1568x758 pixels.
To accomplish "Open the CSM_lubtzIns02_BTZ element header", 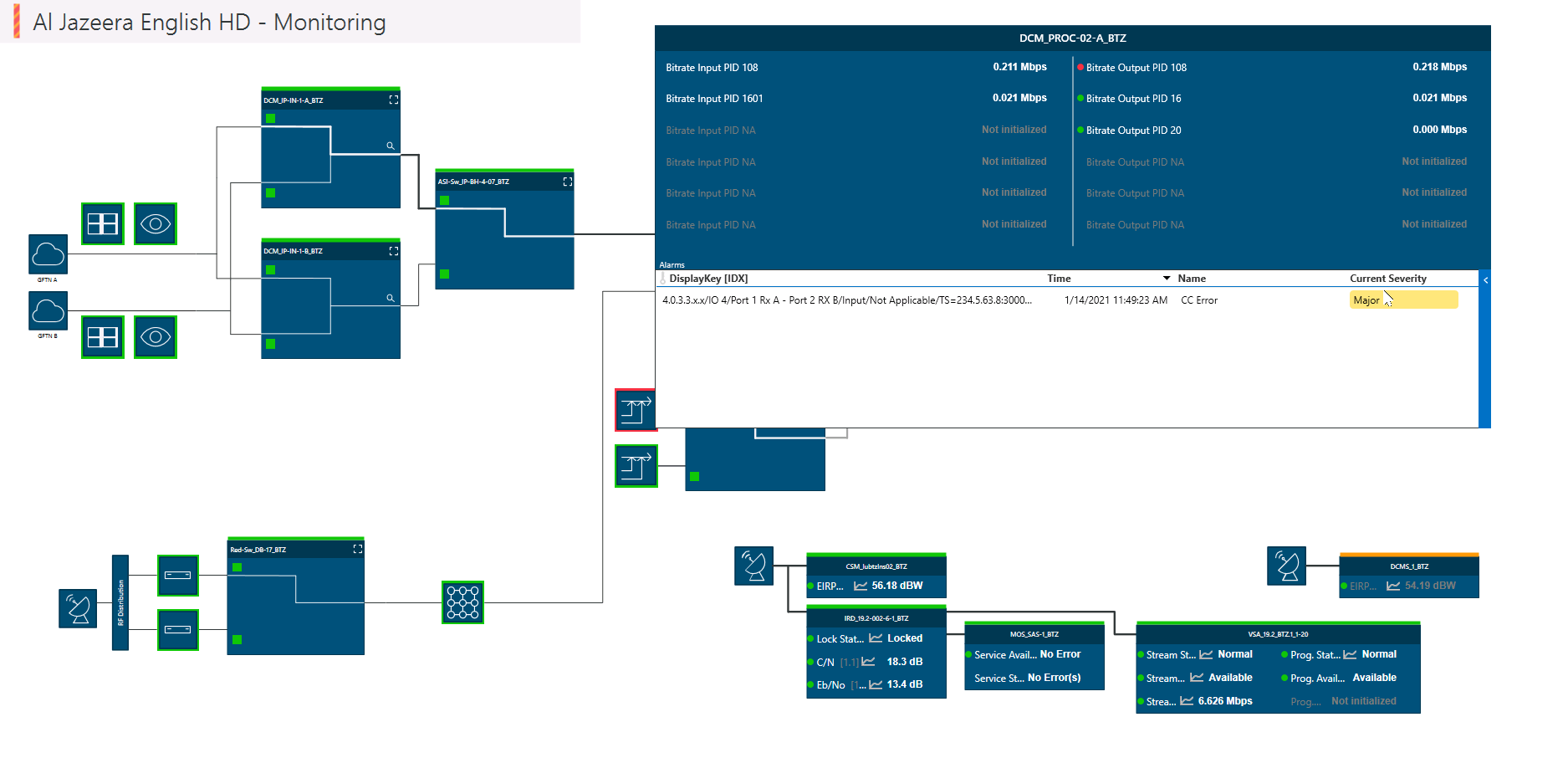I will coord(876,566).
